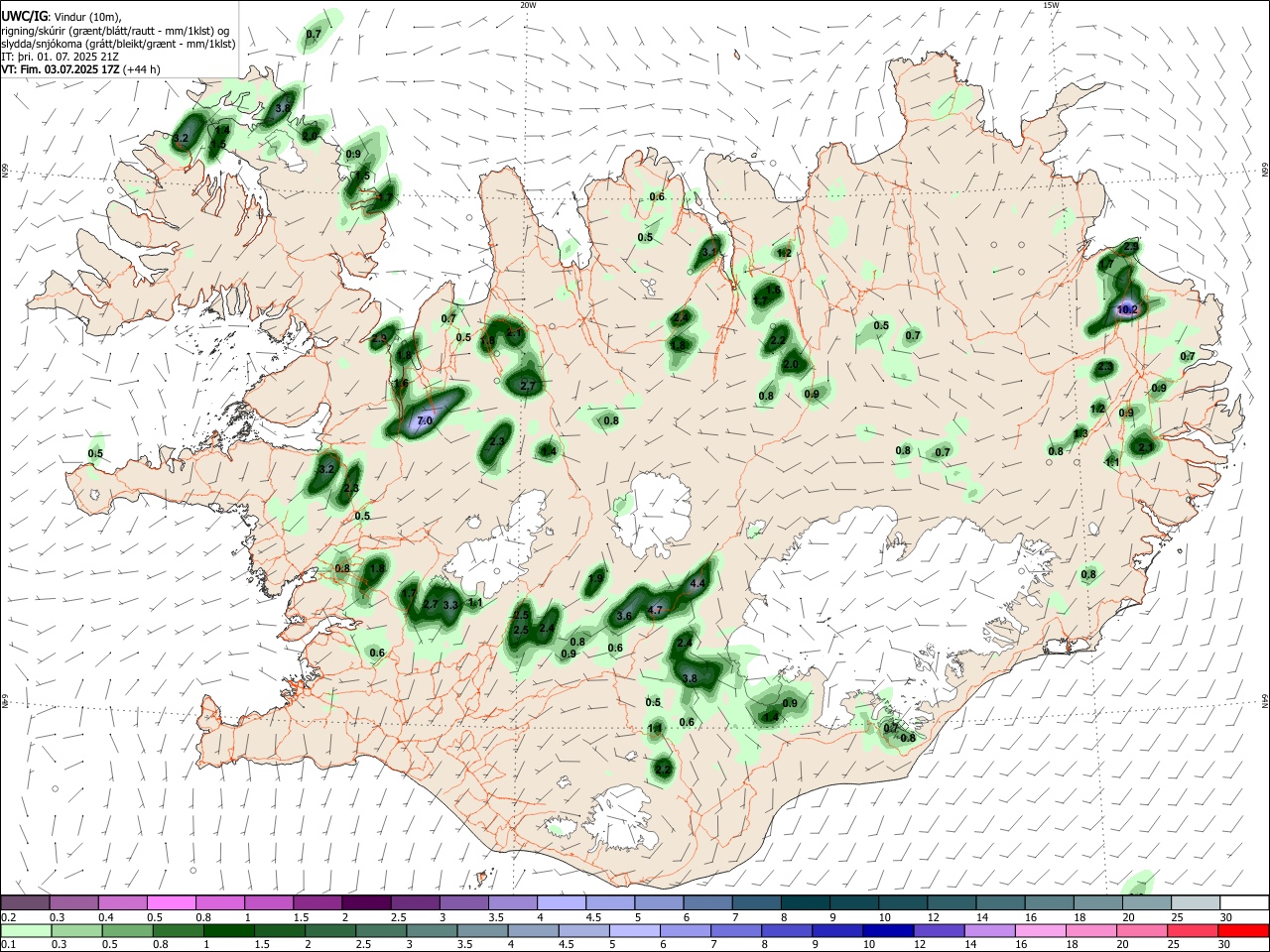Click the 0.1 label in the lower legend
The image size is (1270, 952).
pyautogui.click(x=8, y=944)
